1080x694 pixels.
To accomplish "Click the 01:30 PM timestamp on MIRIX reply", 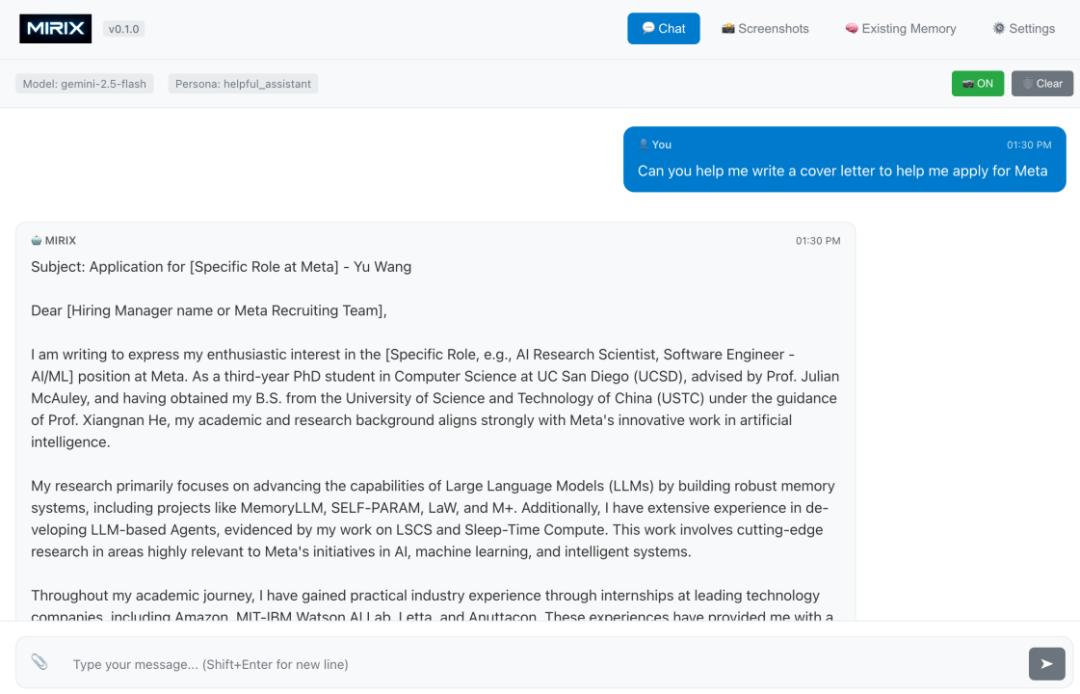I will (817, 241).
